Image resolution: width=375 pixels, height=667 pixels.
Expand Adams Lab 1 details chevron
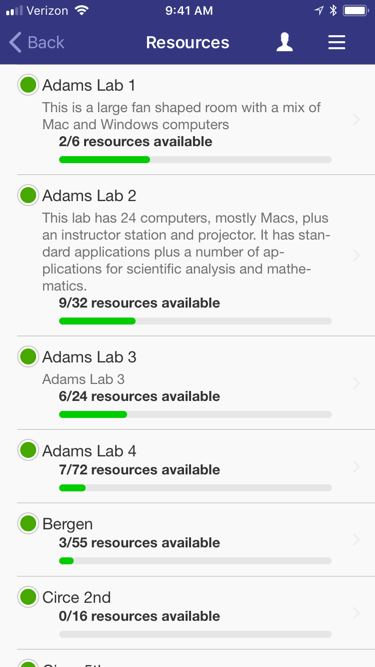coord(356,120)
